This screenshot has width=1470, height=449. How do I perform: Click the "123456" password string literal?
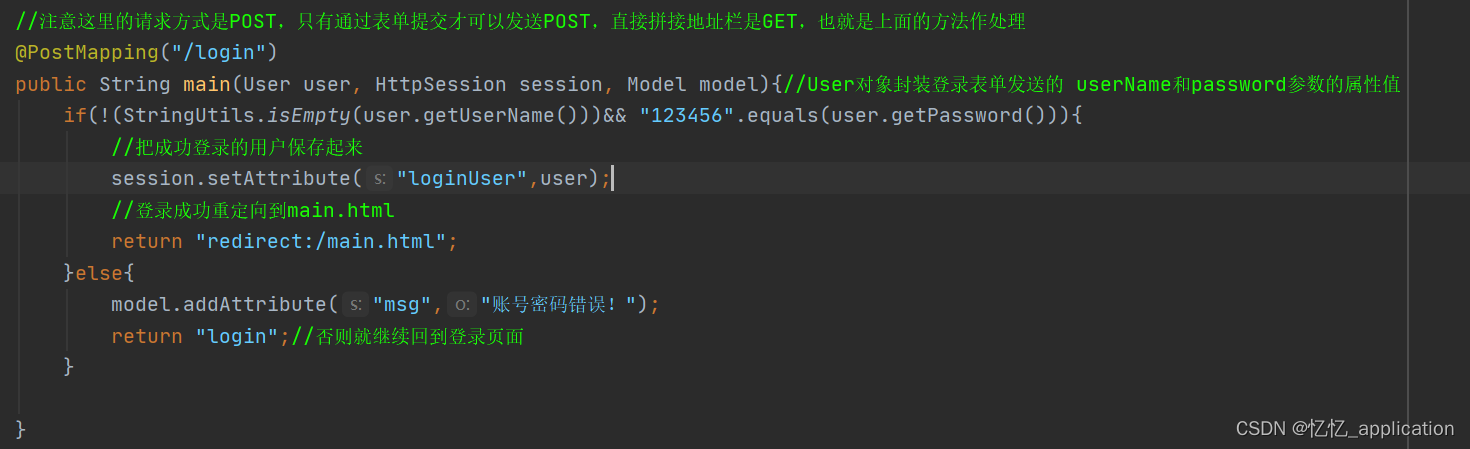[687, 115]
